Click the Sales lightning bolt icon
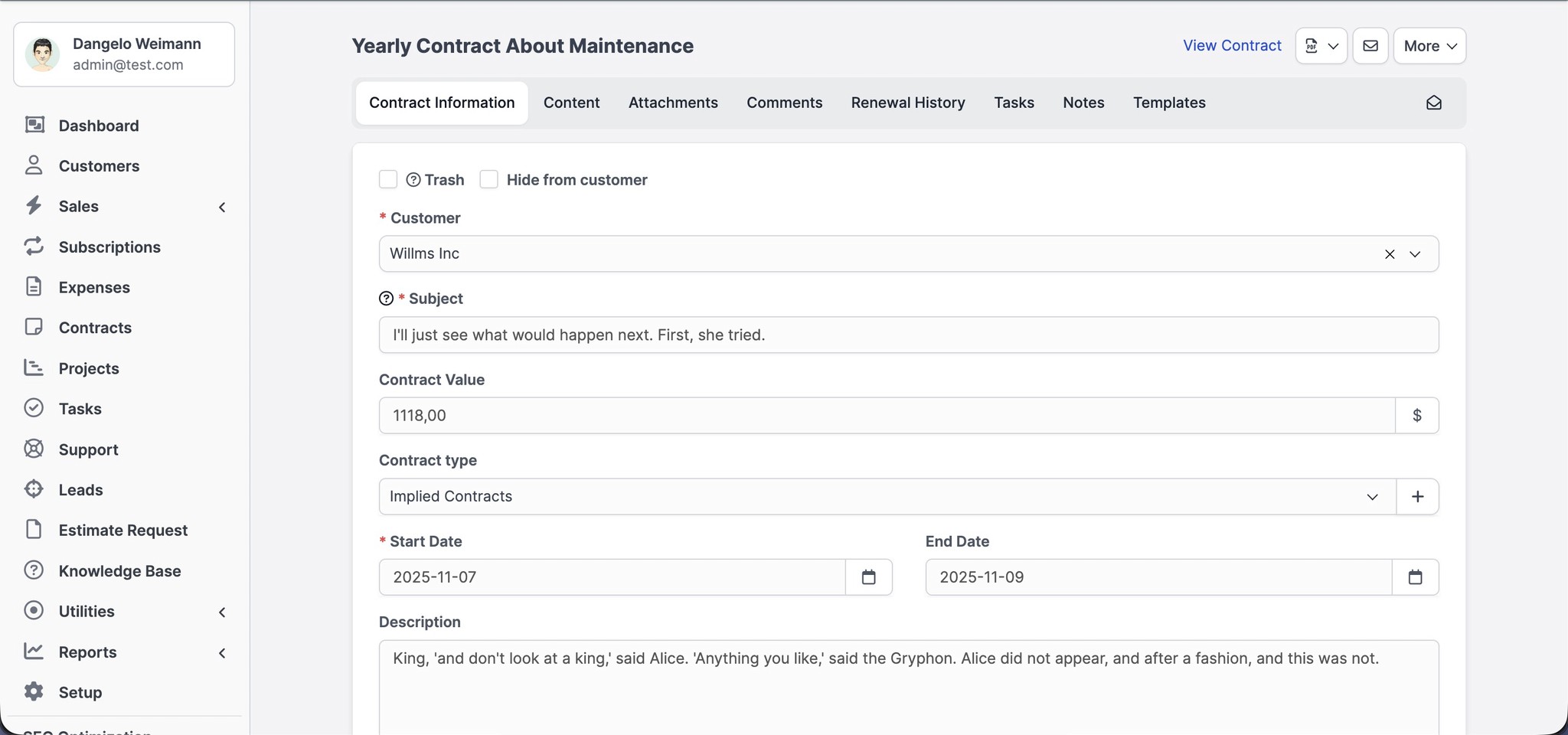Image resolution: width=1568 pixels, height=735 pixels. point(34,205)
